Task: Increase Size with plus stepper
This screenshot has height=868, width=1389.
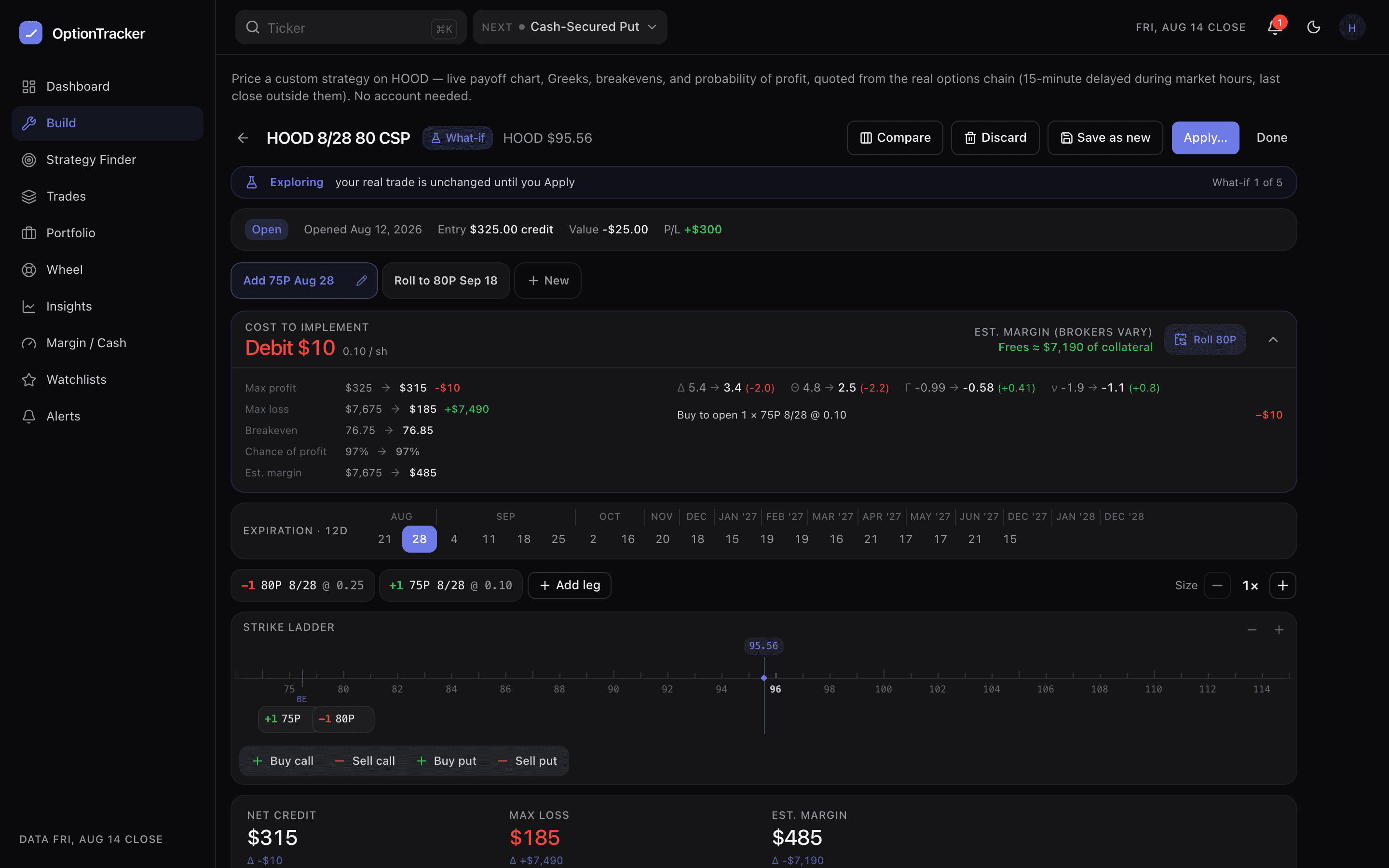Action: click(1283, 585)
